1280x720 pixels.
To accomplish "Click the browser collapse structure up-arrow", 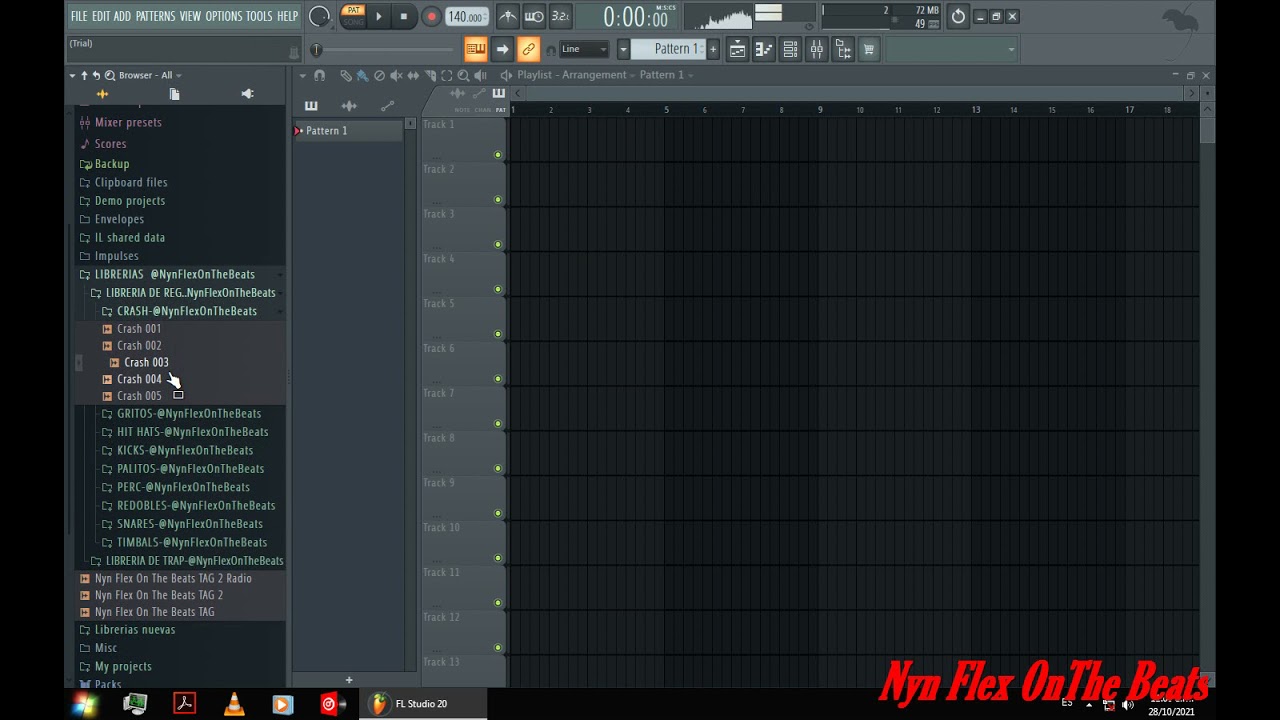I will click(x=84, y=75).
